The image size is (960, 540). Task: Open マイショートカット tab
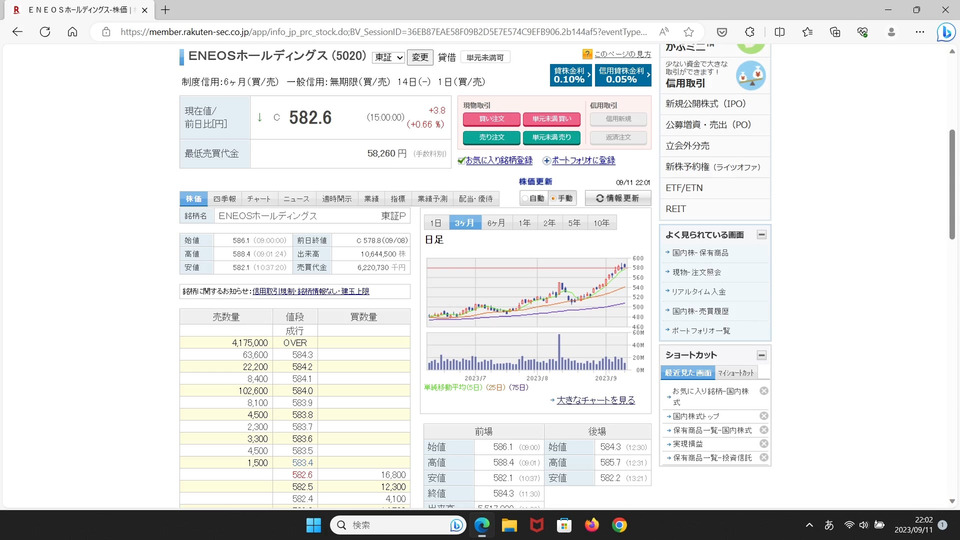[736, 373]
